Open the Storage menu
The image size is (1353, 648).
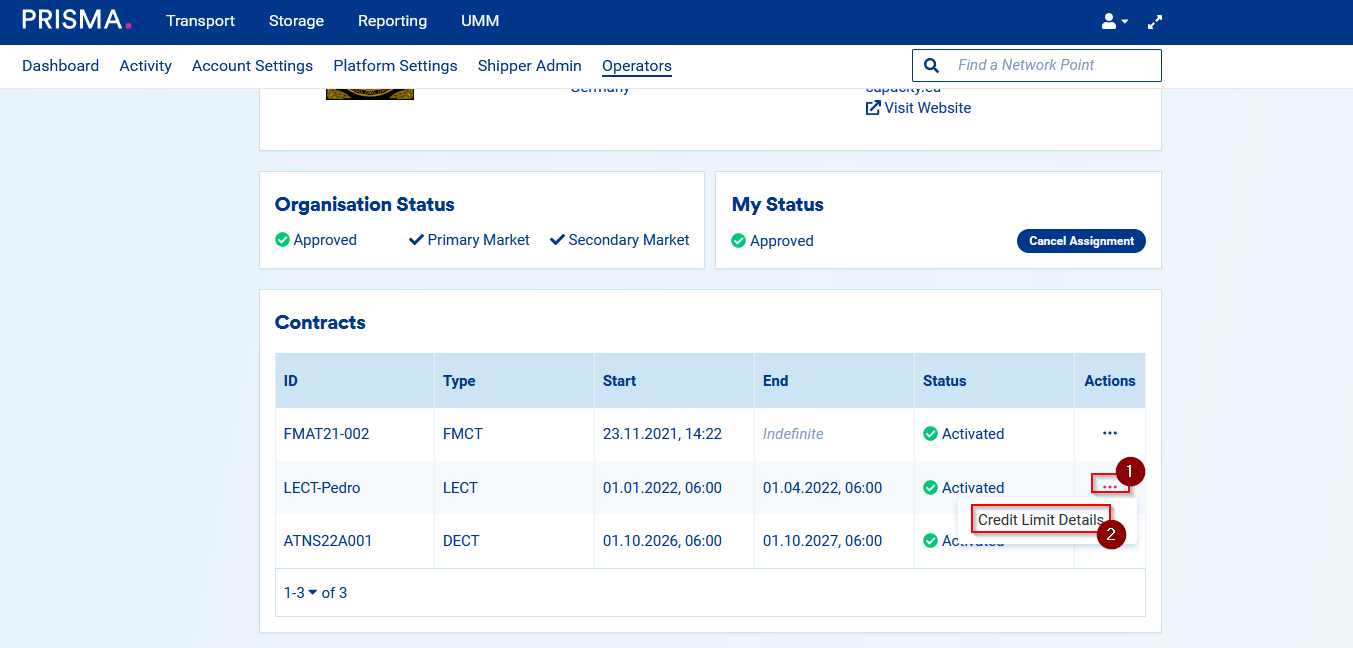pyautogui.click(x=296, y=21)
